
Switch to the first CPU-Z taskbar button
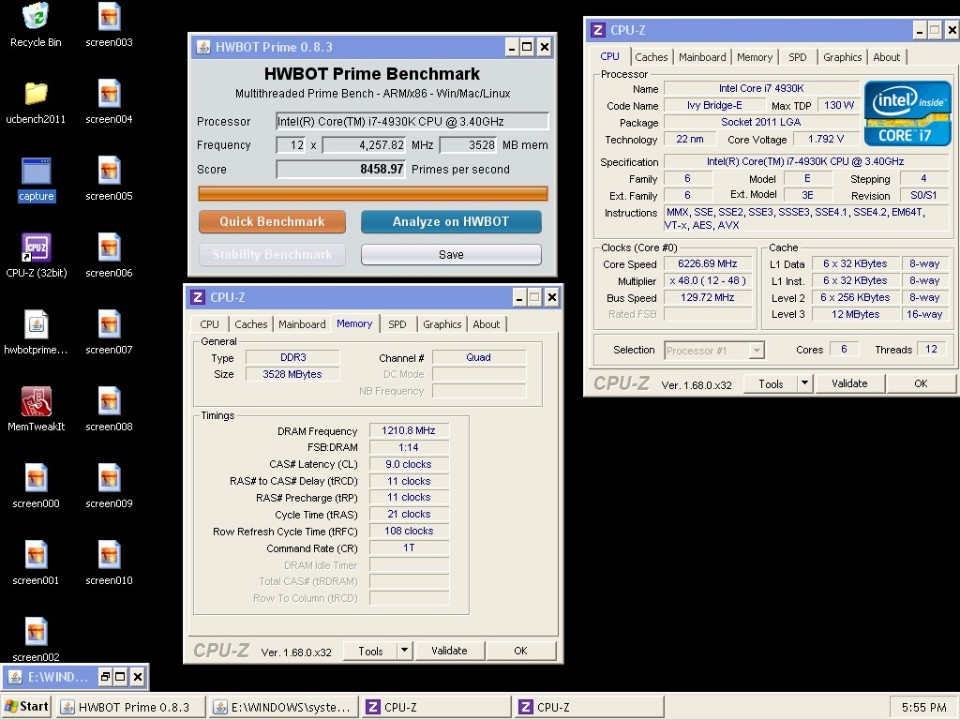(436, 707)
